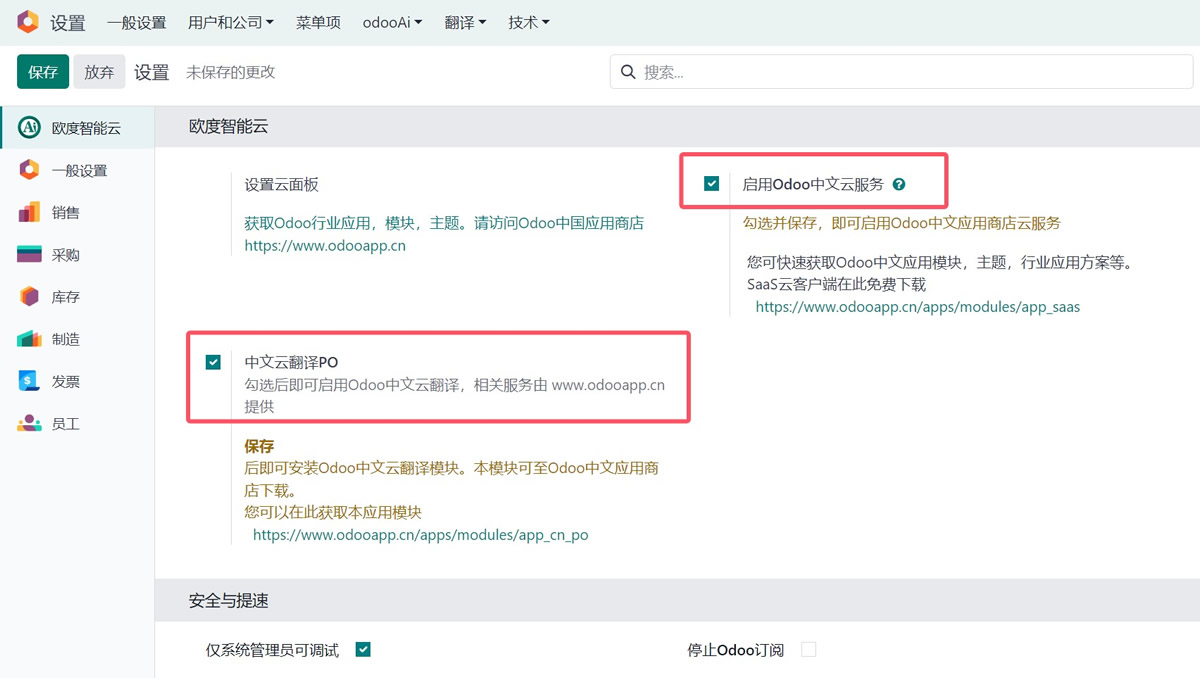Enable the 停止Odoo订阅 checkbox

808,650
